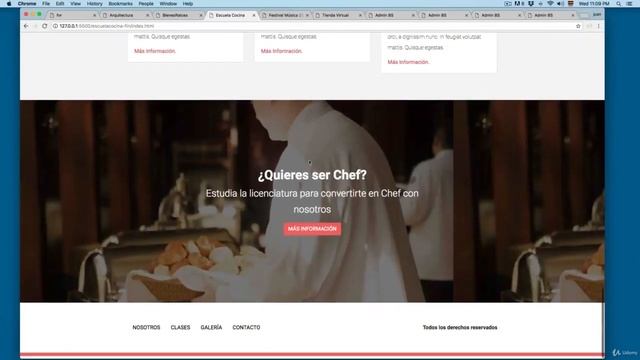
Task: Open Chrome's three-dot menu
Action: 599,26
